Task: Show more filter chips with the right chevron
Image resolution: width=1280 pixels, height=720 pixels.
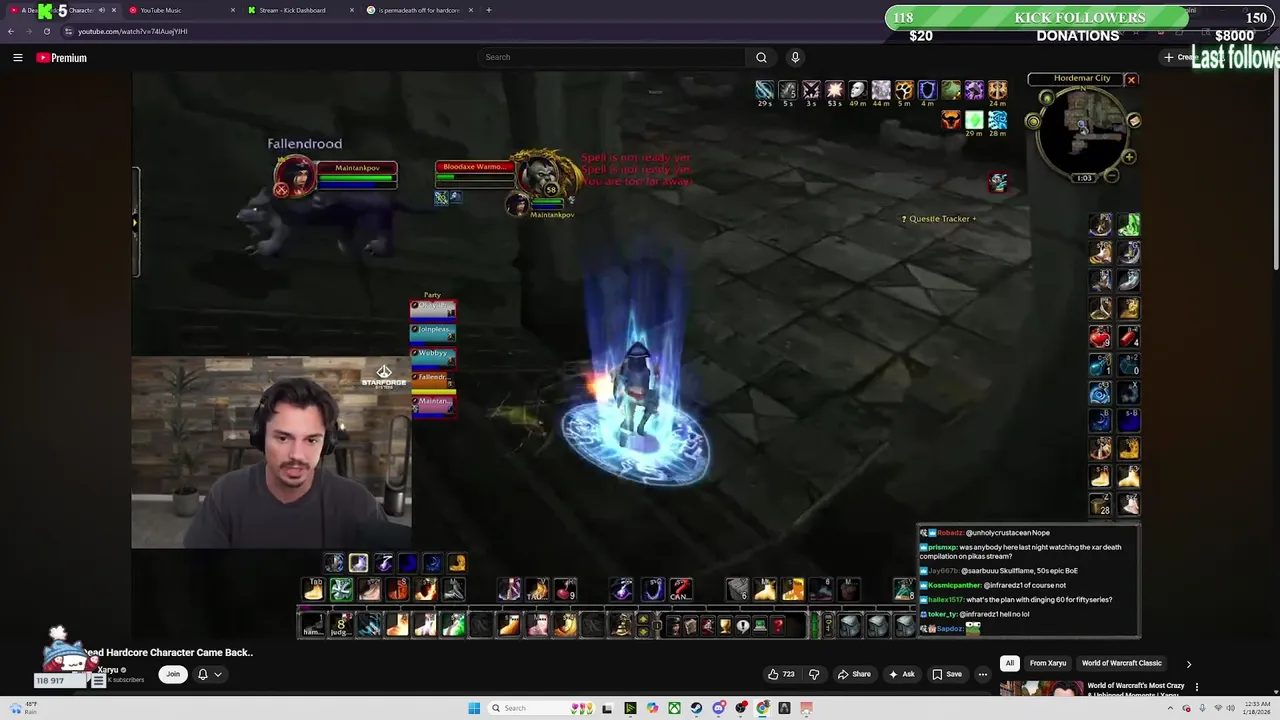Action: (x=1189, y=663)
